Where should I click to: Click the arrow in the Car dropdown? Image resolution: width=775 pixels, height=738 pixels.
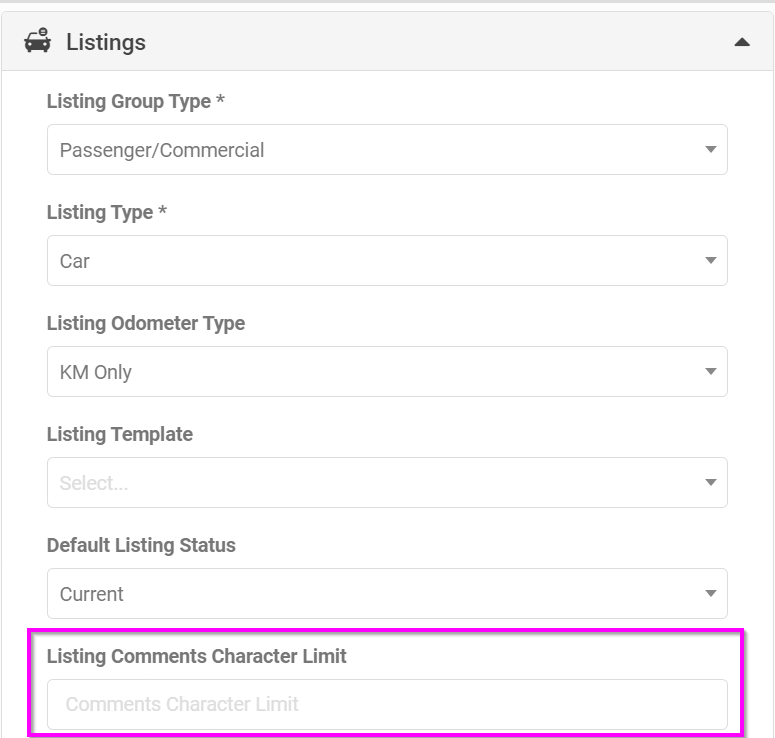coord(711,260)
